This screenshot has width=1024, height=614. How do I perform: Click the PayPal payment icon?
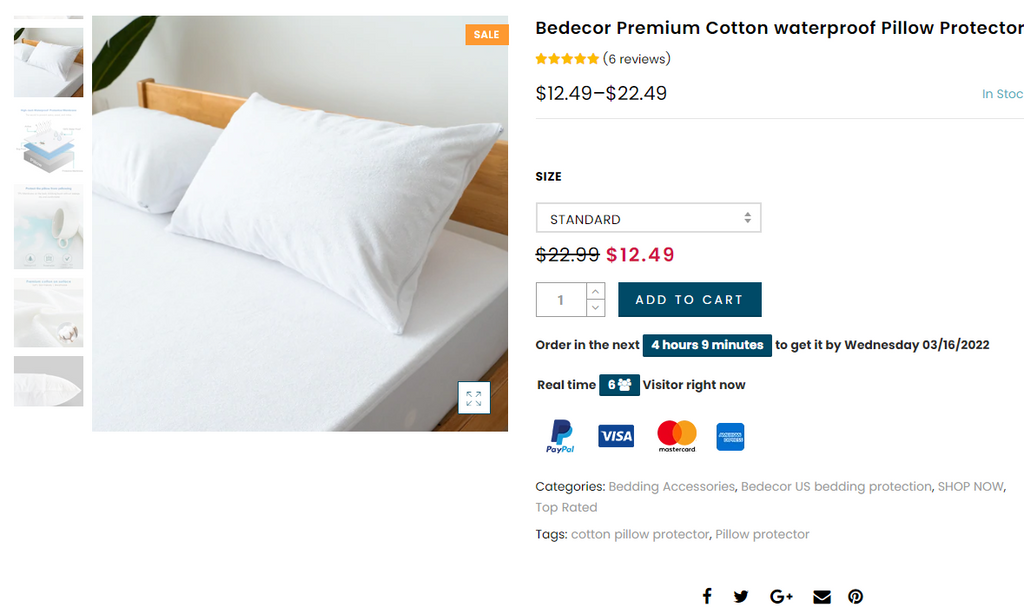pyautogui.click(x=560, y=436)
